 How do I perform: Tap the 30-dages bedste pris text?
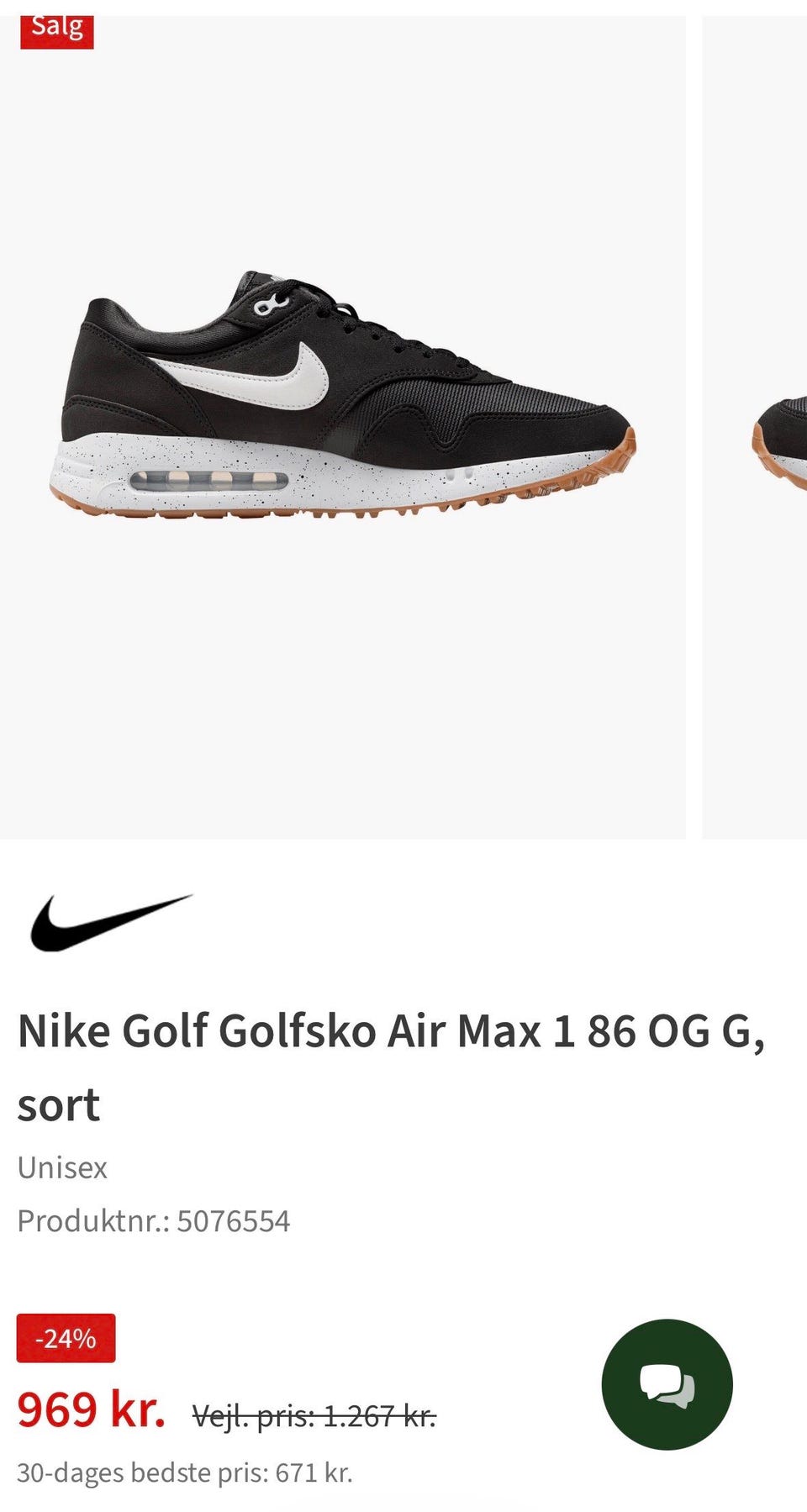pyautogui.click(x=185, y=1472)
